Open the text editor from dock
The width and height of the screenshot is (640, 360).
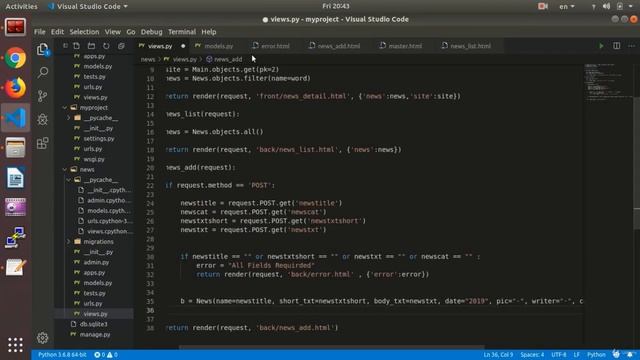pyautogui.click(x=15, y=268)
